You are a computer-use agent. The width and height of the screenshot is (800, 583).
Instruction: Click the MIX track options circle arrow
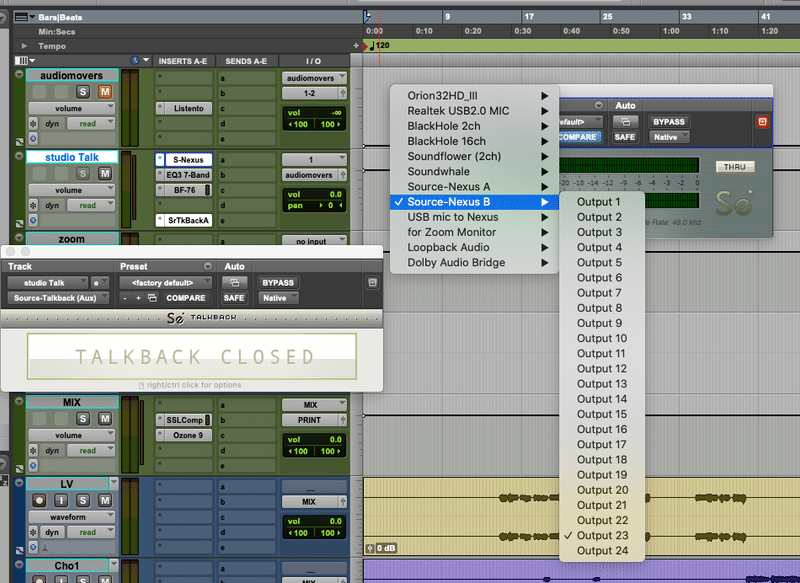coord(19,401)
